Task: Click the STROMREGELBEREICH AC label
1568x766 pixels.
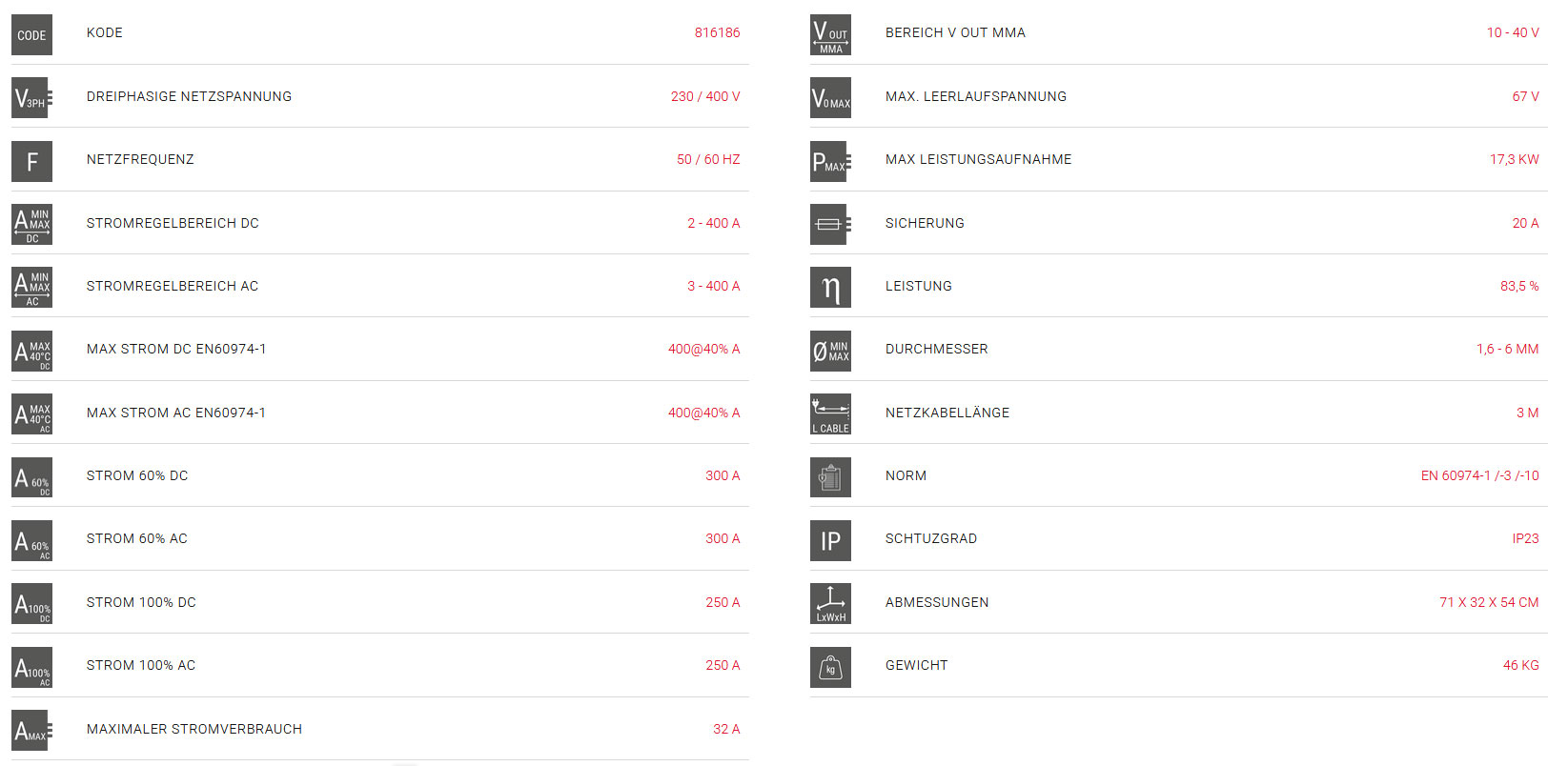Action: tap(173, 286)
